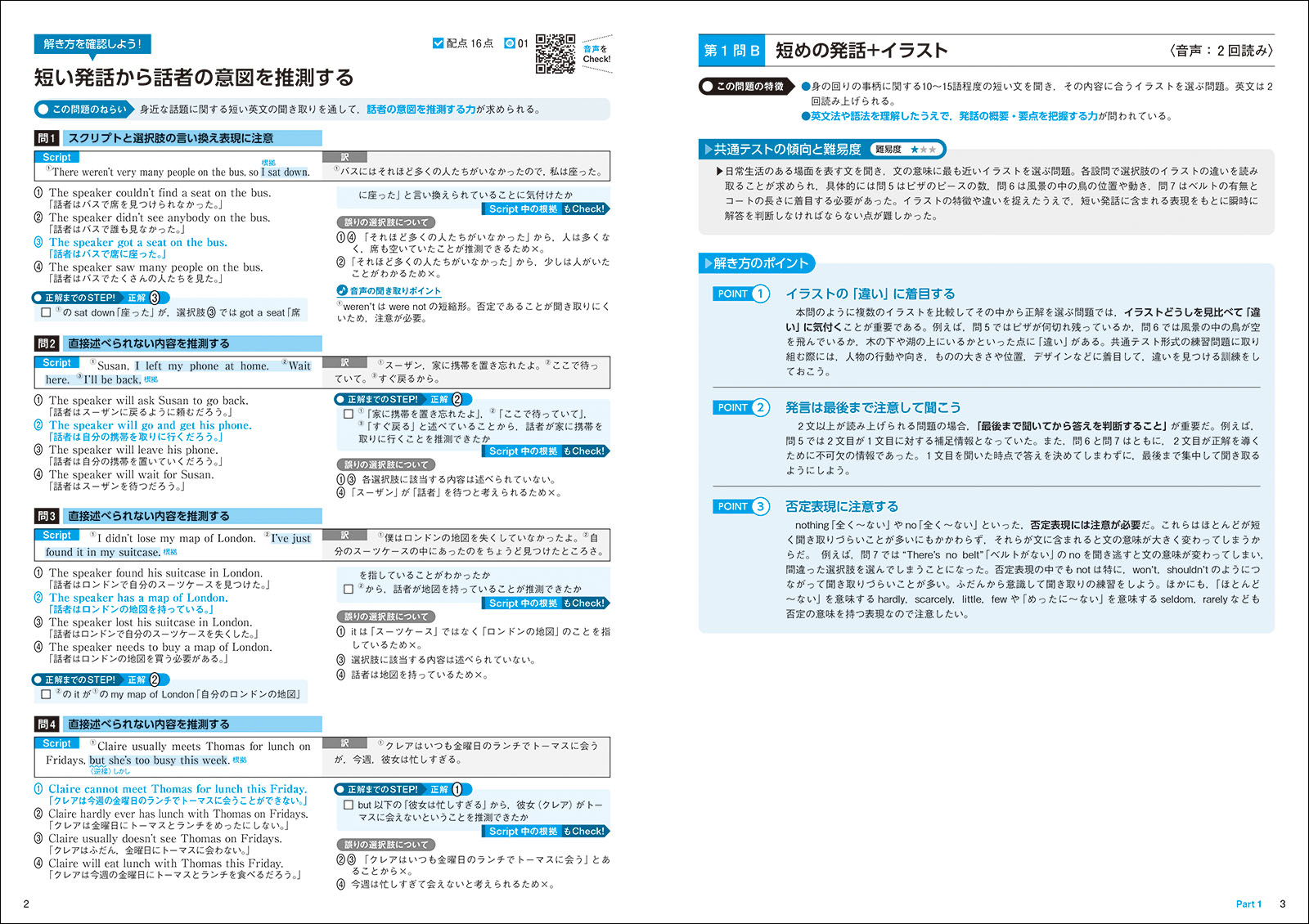
Task: Toggle the 配点16点 checkmark box
Action: pos(438,43)
